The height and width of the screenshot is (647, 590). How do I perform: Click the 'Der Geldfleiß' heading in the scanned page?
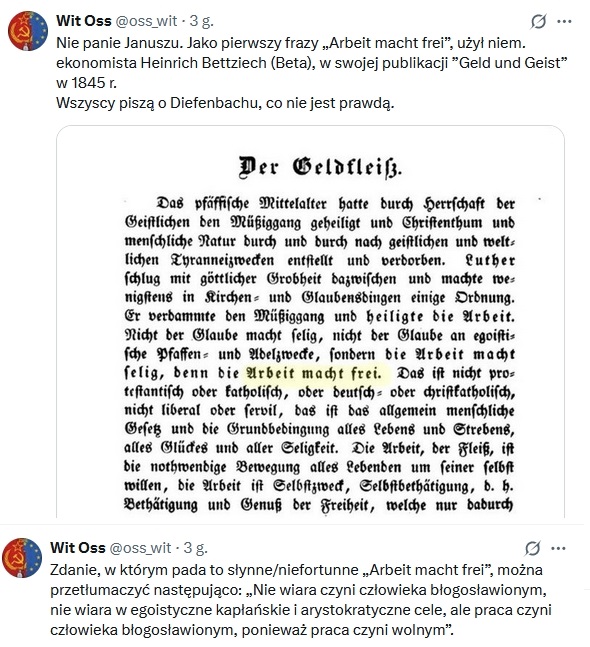320,167
